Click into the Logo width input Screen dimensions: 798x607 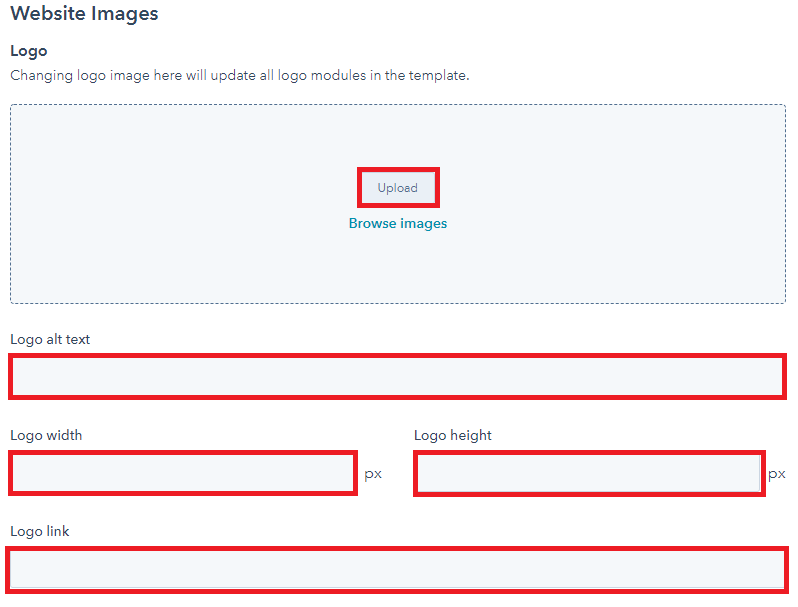tap(183, 473)
